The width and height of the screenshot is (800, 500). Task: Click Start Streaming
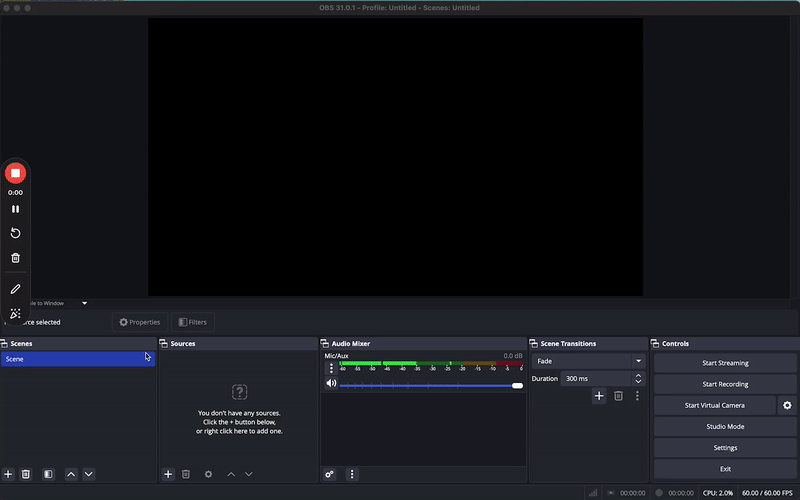pyautogui.click(x=725, y=363)
